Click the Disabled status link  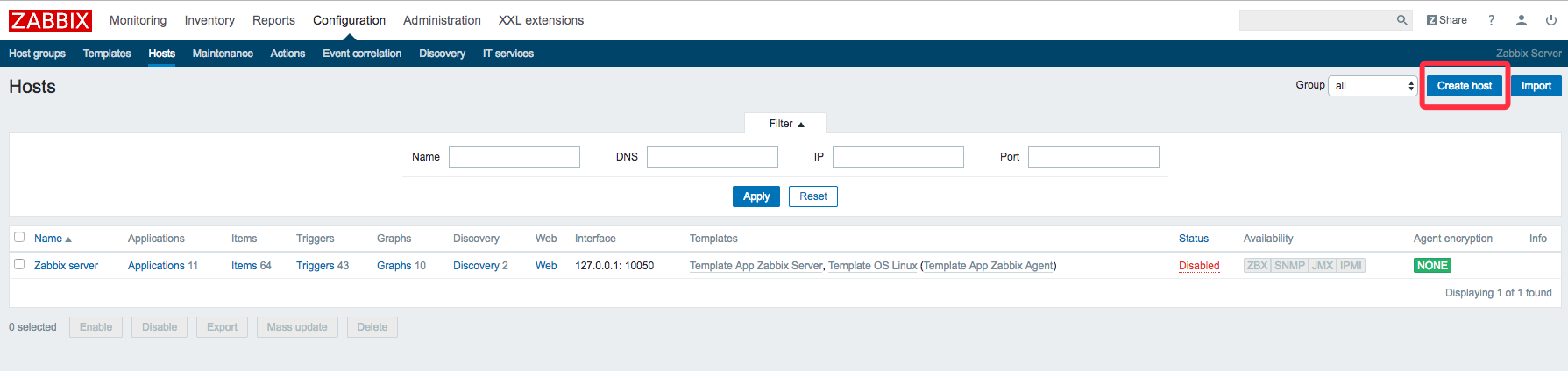(1199, 266)
